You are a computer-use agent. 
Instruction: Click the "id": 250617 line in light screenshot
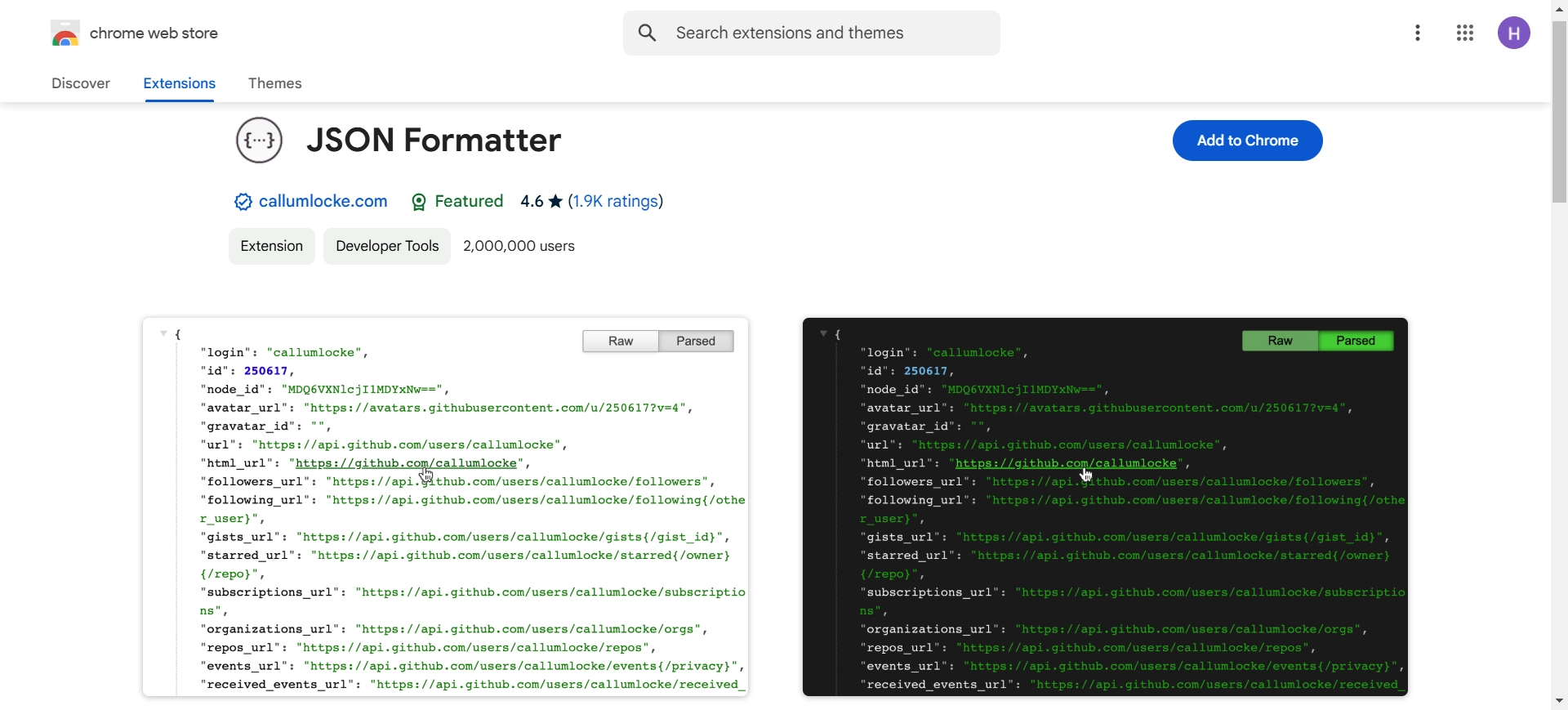(247, 371)
